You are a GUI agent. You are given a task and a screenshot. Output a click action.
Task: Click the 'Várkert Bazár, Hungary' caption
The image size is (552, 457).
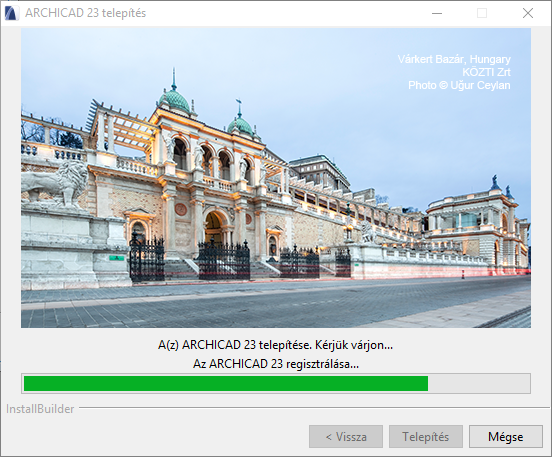pos(454,59)
